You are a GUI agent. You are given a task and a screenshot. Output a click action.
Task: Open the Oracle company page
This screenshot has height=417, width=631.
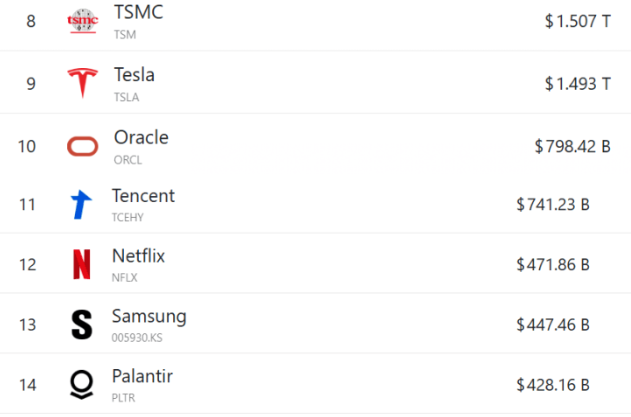pos(141,137)
